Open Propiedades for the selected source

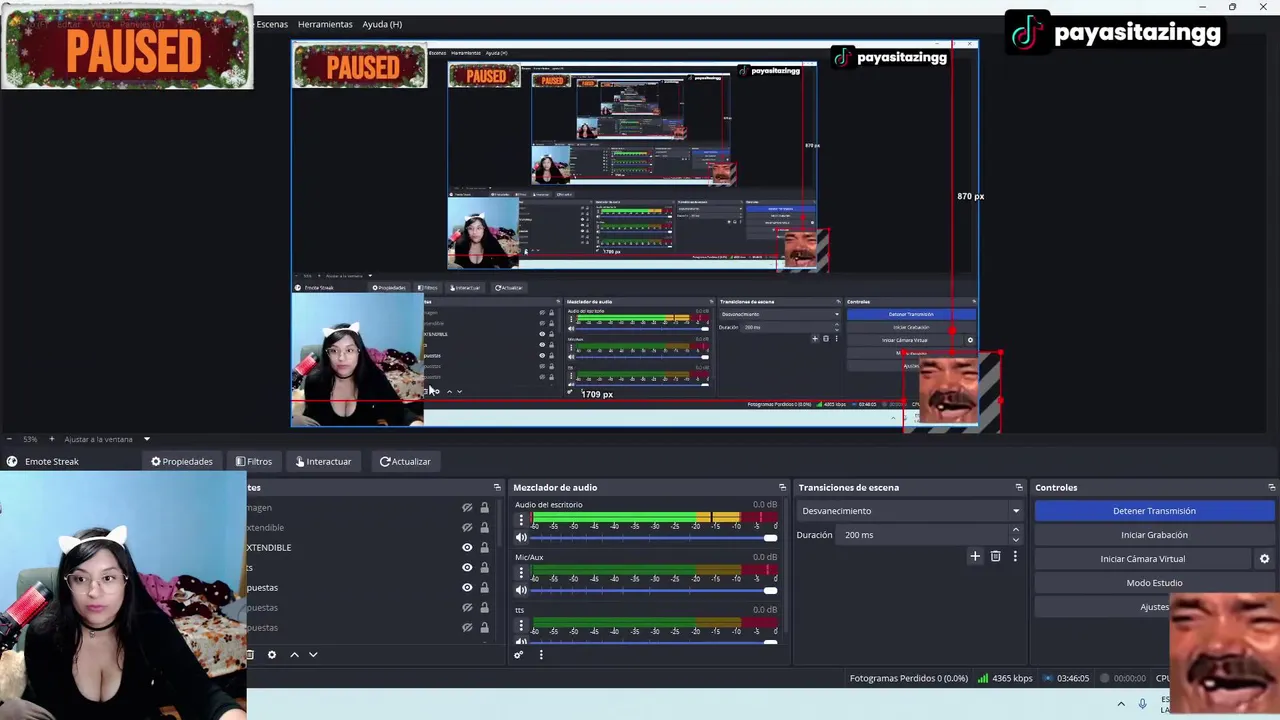point(182,461)
